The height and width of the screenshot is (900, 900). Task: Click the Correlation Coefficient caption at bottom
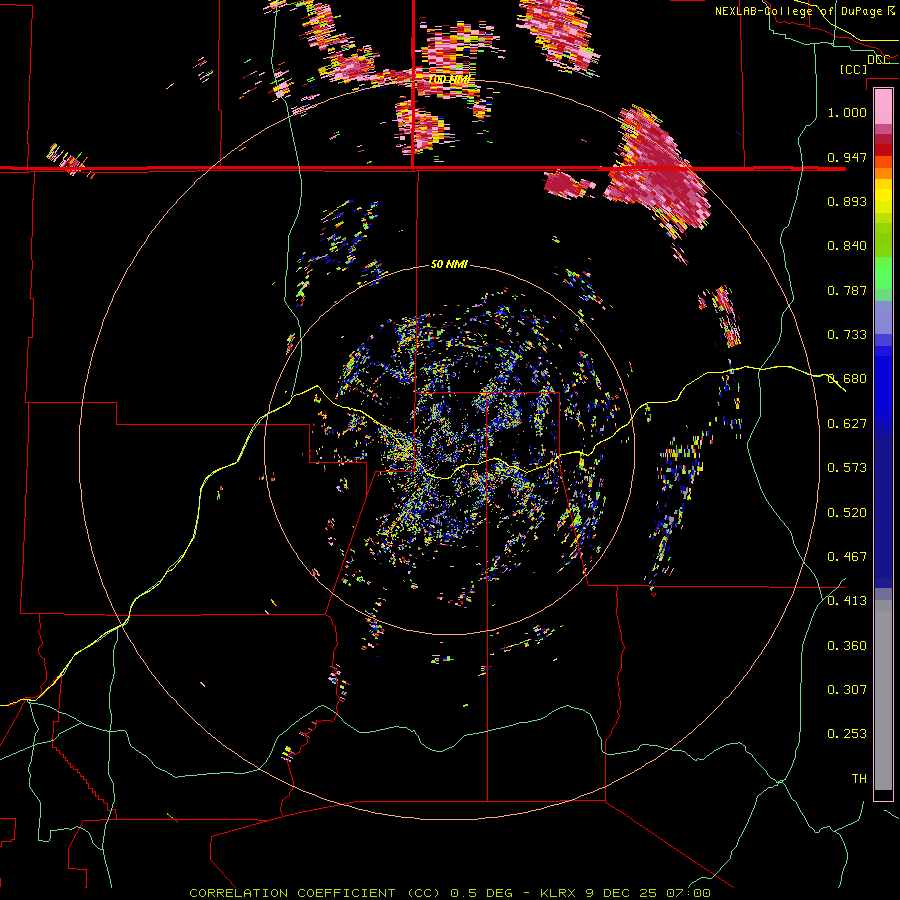click(x=450, y=893)
